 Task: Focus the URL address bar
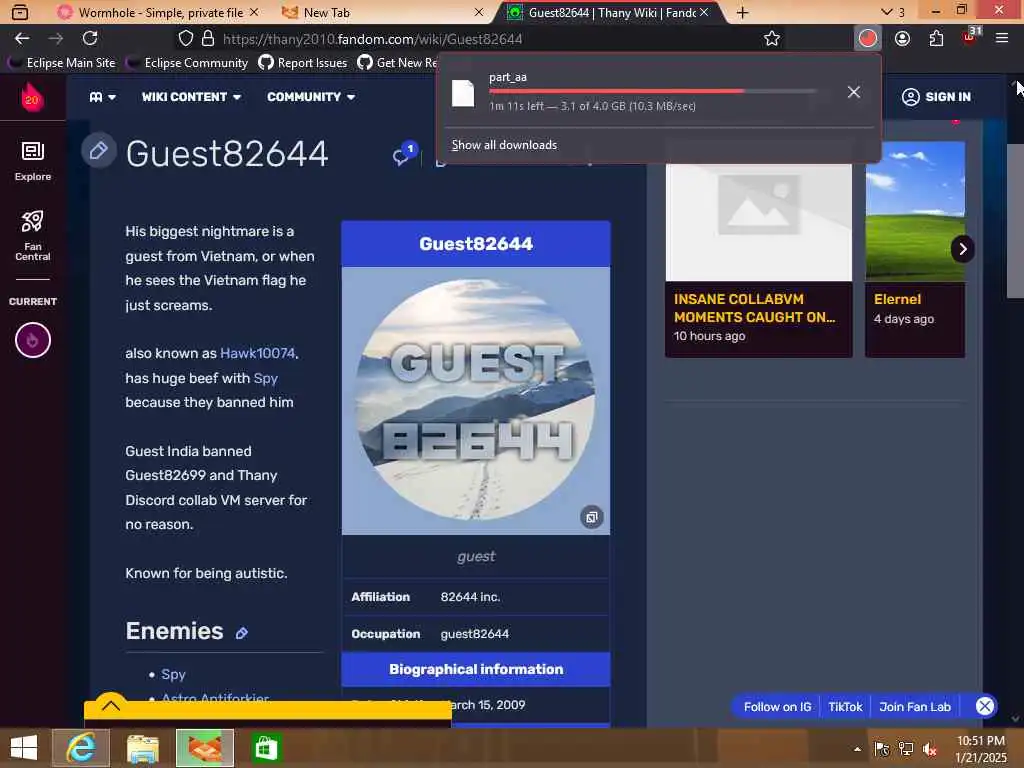(481, 39)
